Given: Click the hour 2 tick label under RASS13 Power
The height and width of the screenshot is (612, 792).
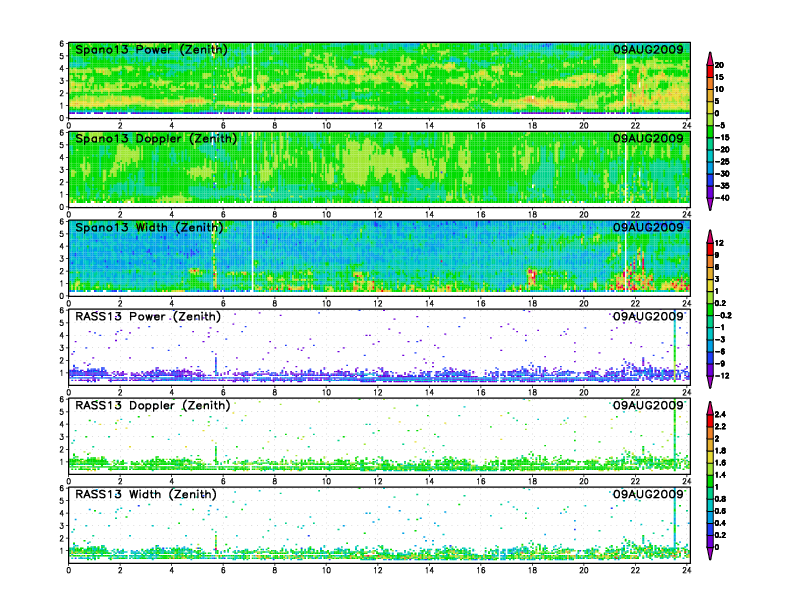Looking at the screenshot, I should click(120, 392).
